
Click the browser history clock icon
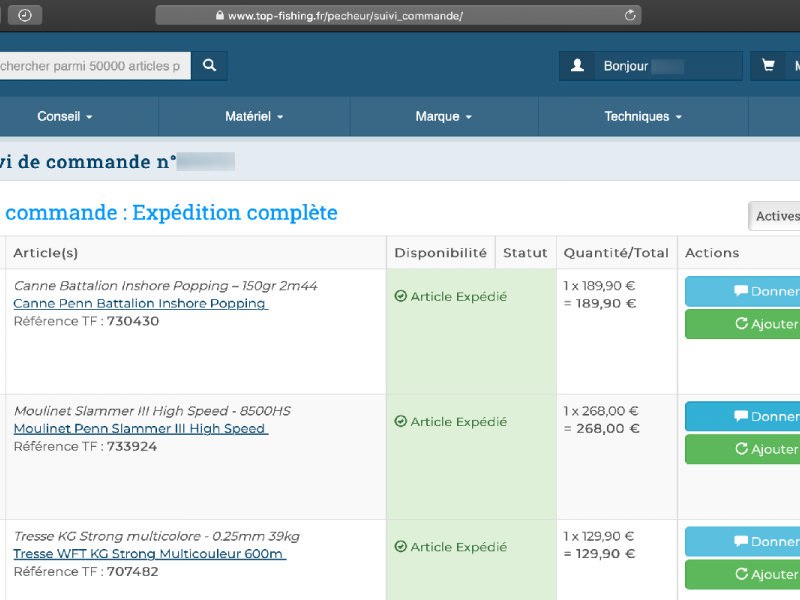[24, 16]
